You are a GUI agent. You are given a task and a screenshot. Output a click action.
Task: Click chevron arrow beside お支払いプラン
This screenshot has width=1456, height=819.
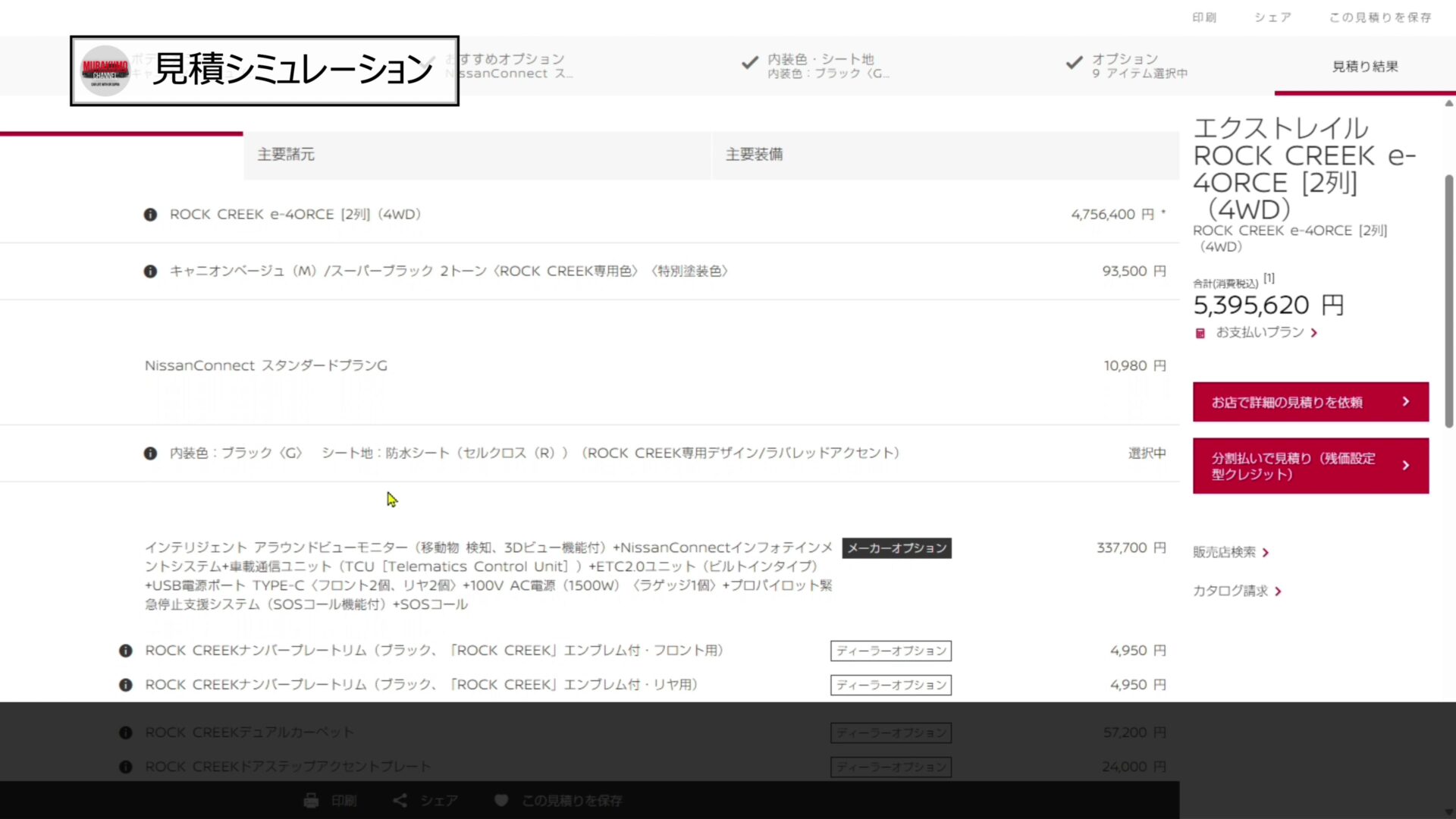(x=1314, y=333)
